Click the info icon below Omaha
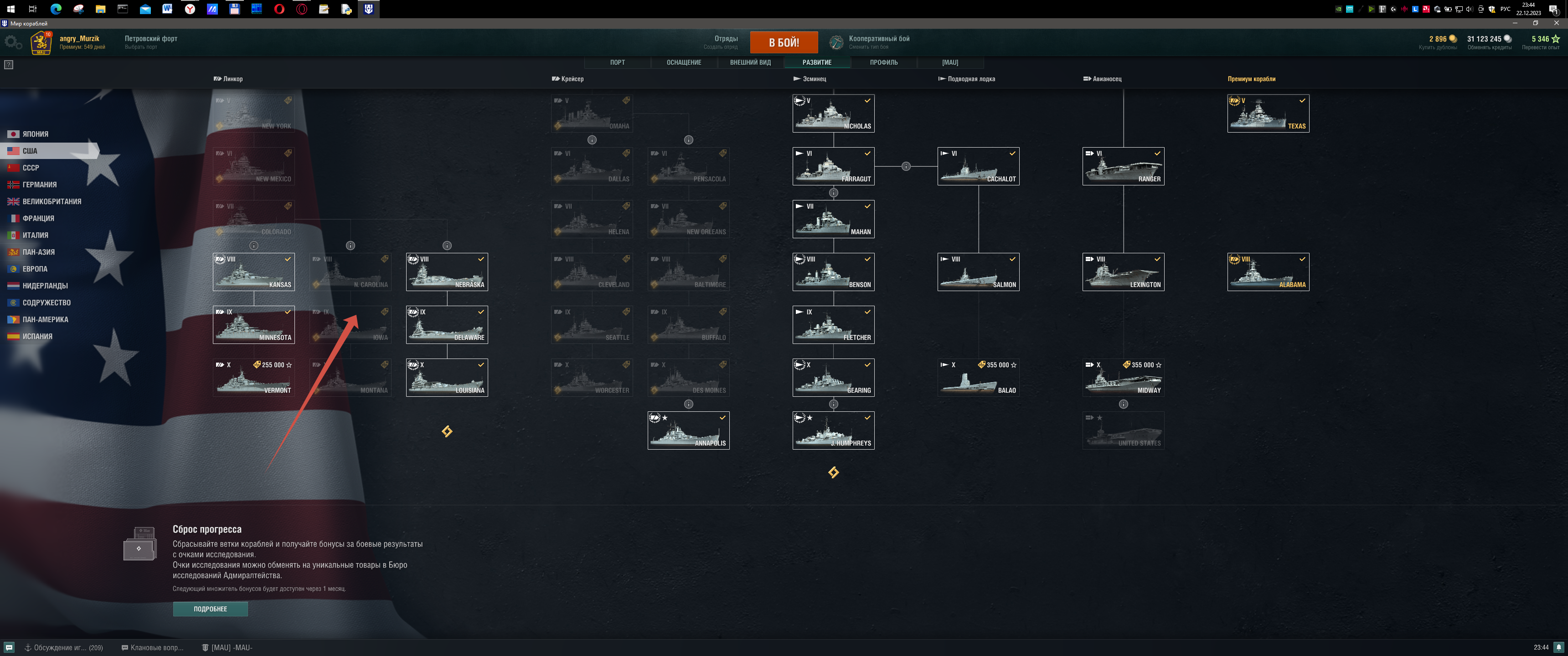 coord(592,140)
